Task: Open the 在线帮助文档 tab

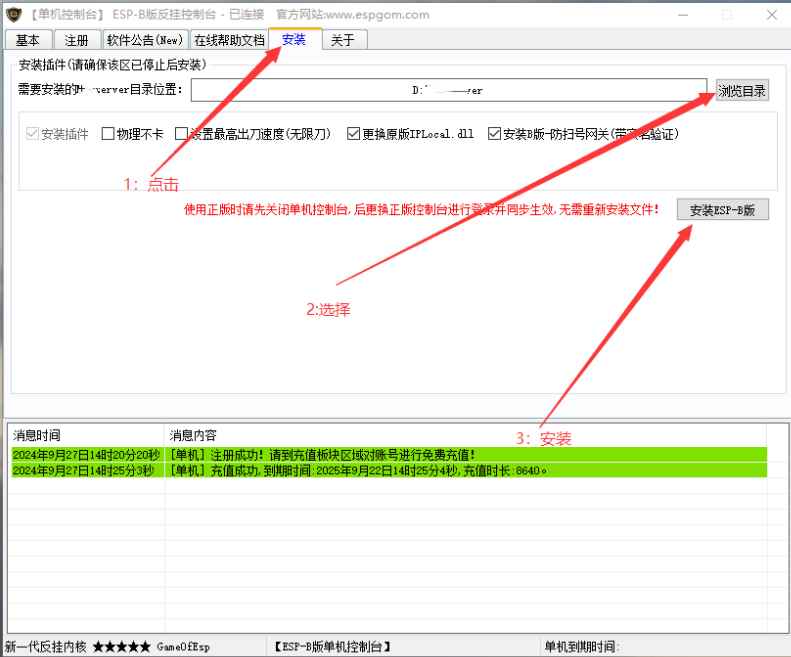Action: (x=229, y=40)
